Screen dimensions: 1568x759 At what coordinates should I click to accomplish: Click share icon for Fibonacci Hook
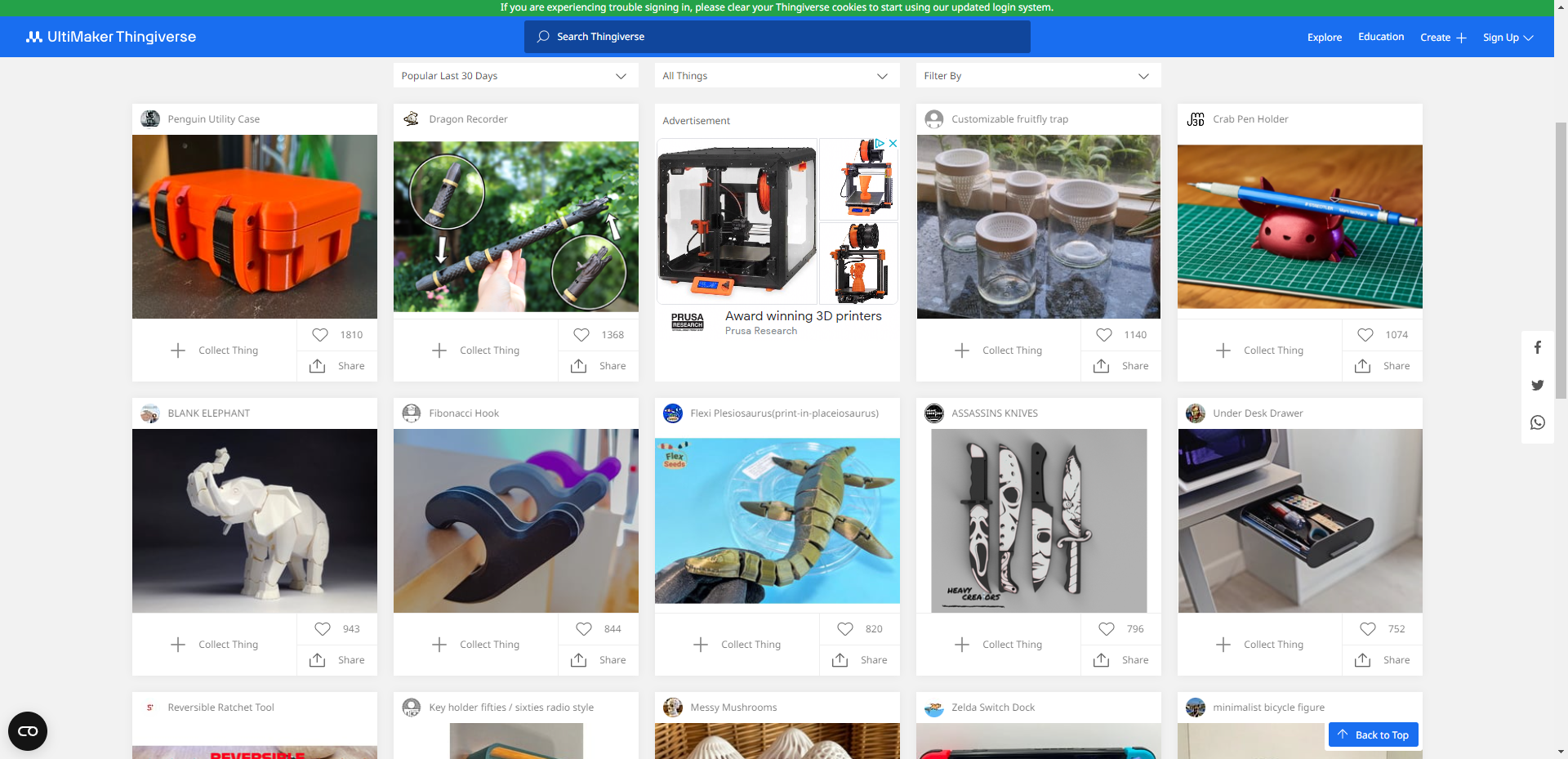(579, 660)
